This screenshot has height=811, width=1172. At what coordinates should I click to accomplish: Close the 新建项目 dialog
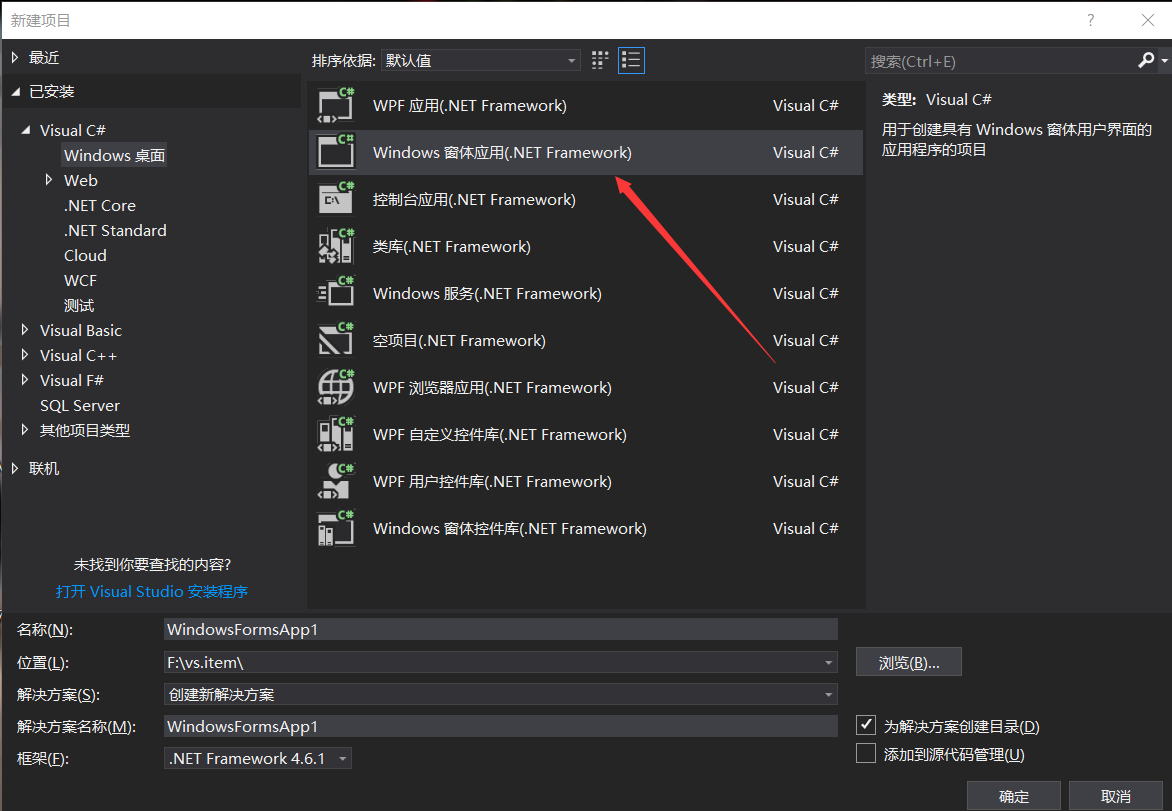point(1148,20)
